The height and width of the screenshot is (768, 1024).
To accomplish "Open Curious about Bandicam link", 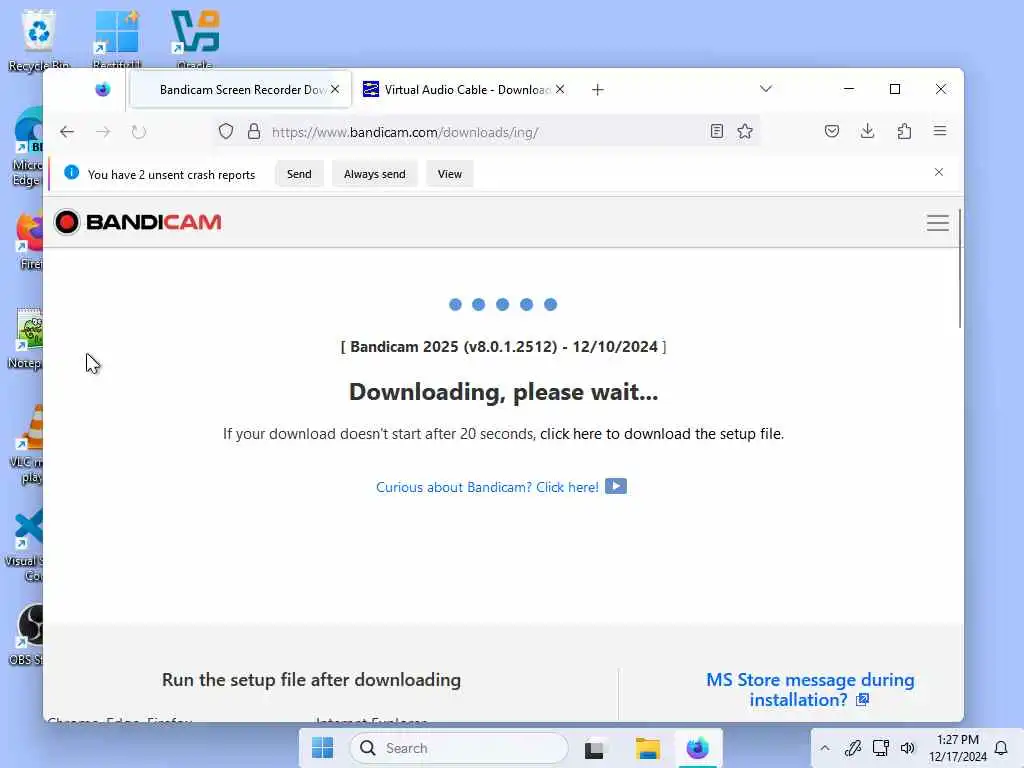I will (x=487, y=487).
